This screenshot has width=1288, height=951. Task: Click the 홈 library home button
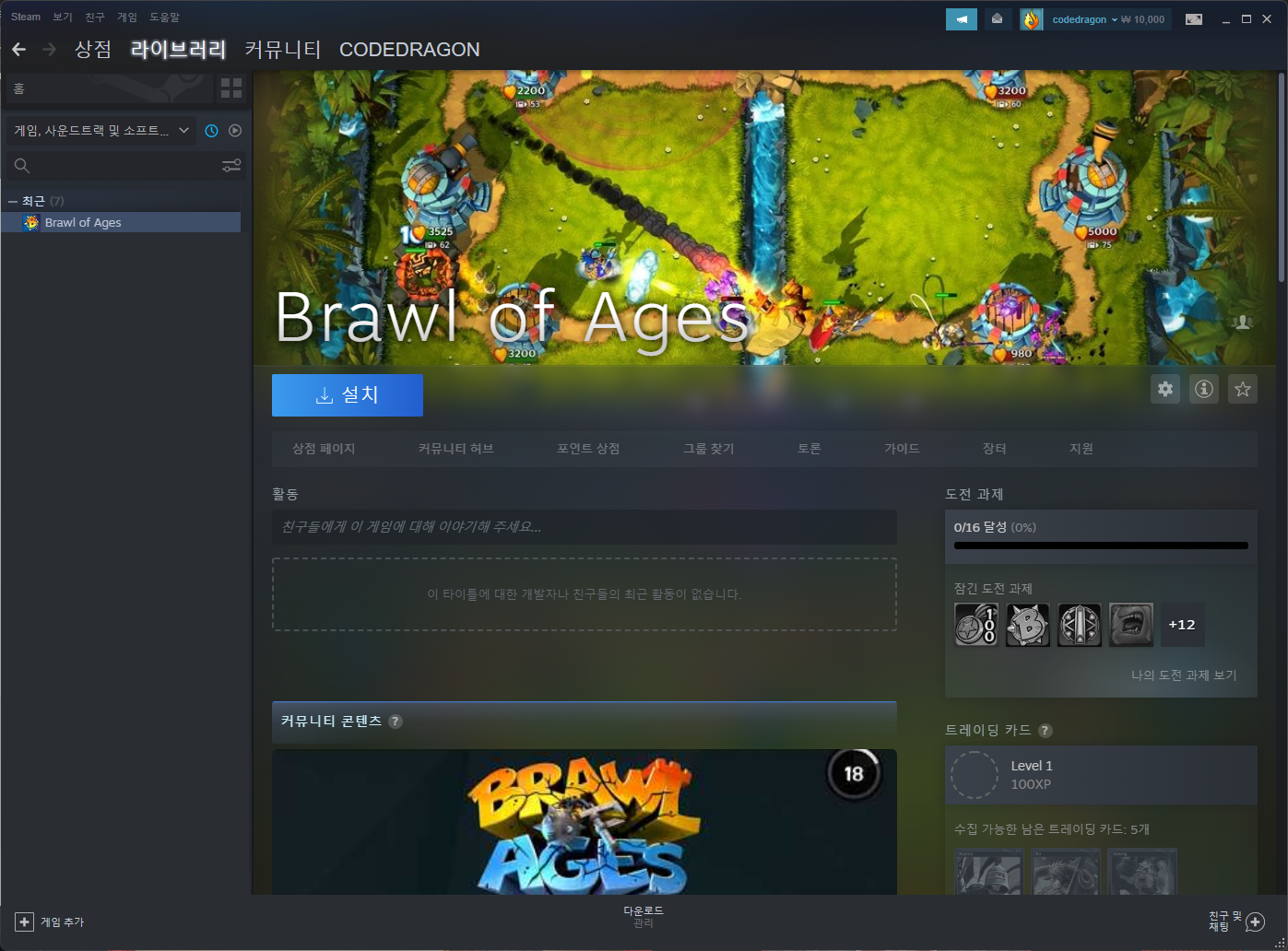[109, 88]
